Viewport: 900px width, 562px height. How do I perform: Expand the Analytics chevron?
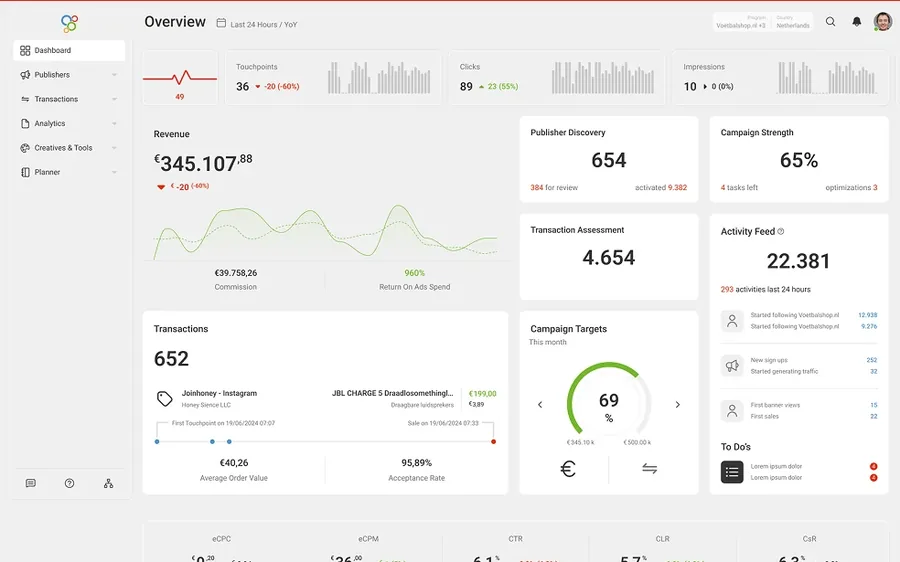pyautogui.click(x=114, y=123)
